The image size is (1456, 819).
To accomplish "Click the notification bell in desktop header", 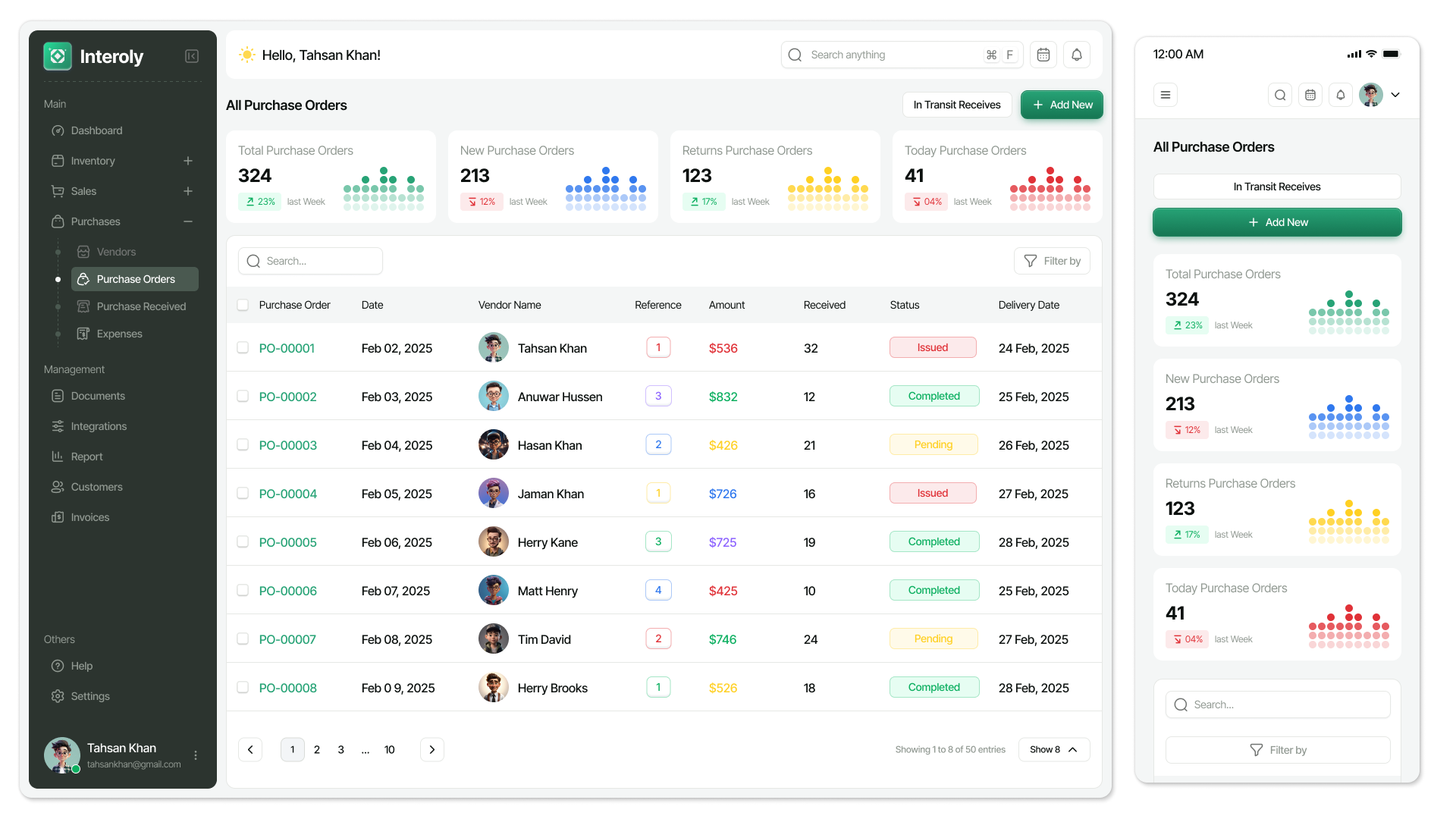I will click(x=1076, y=55).
